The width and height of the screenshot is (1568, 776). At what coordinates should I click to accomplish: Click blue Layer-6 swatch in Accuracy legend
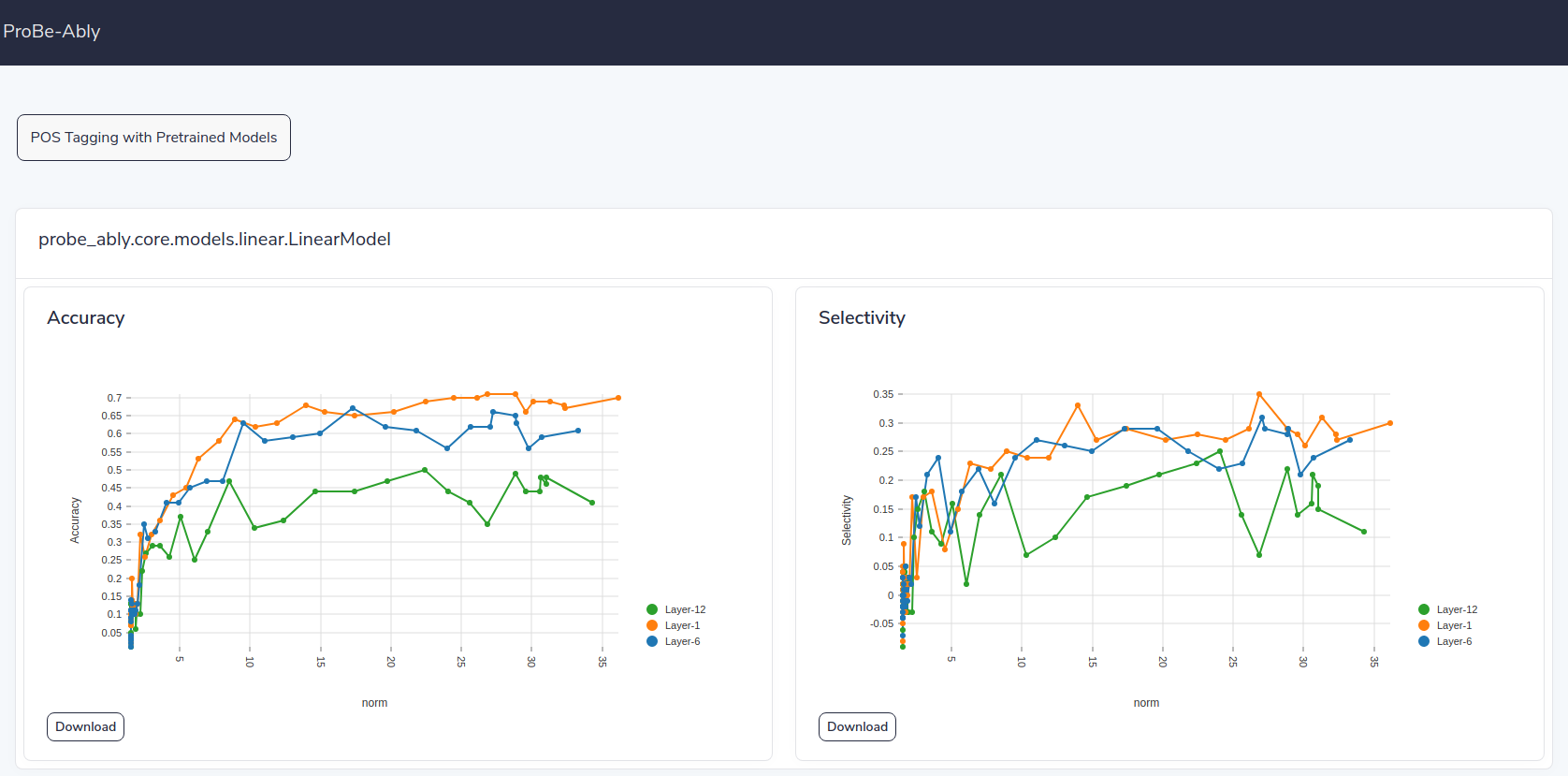(x=652, y=641)
